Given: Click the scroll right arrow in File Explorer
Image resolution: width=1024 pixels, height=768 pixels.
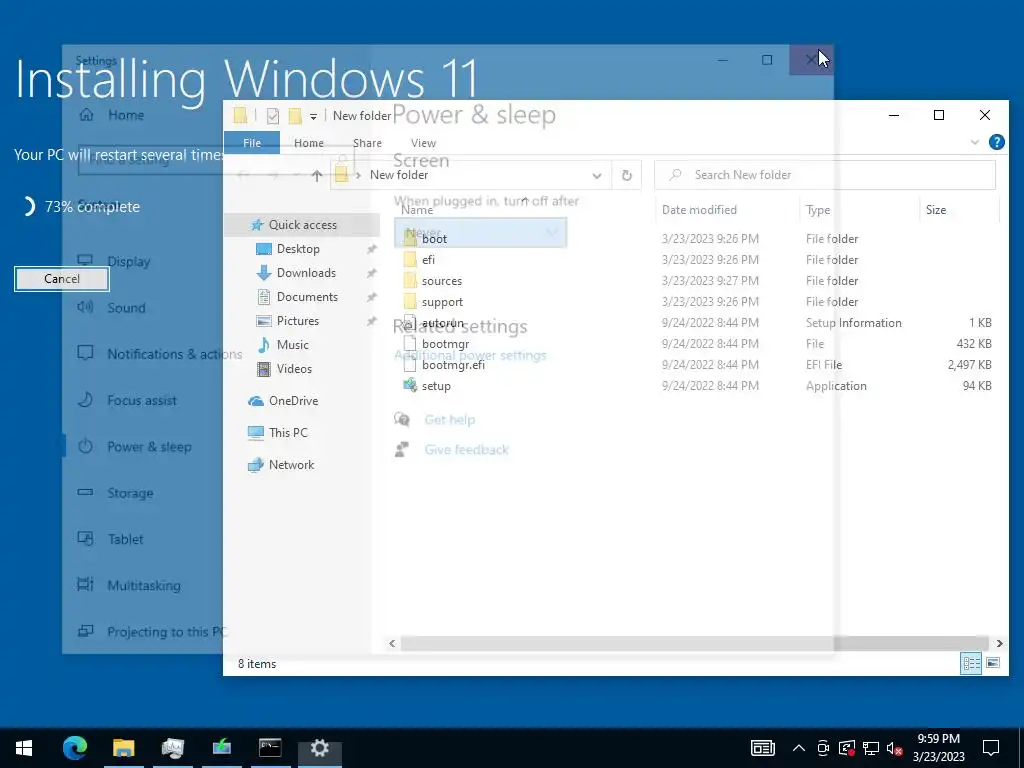Looking at the screenshot, I should [999, 643].
